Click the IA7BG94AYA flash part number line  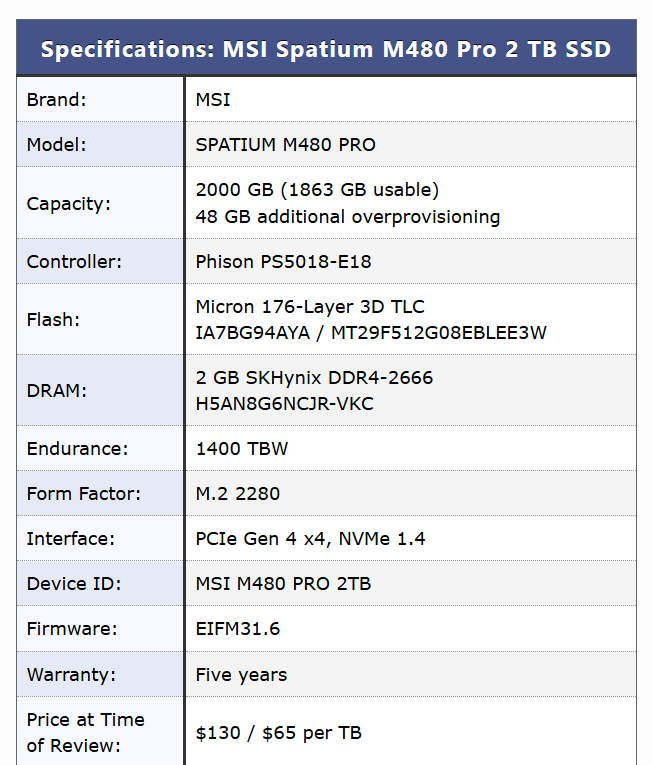point(371,333)
